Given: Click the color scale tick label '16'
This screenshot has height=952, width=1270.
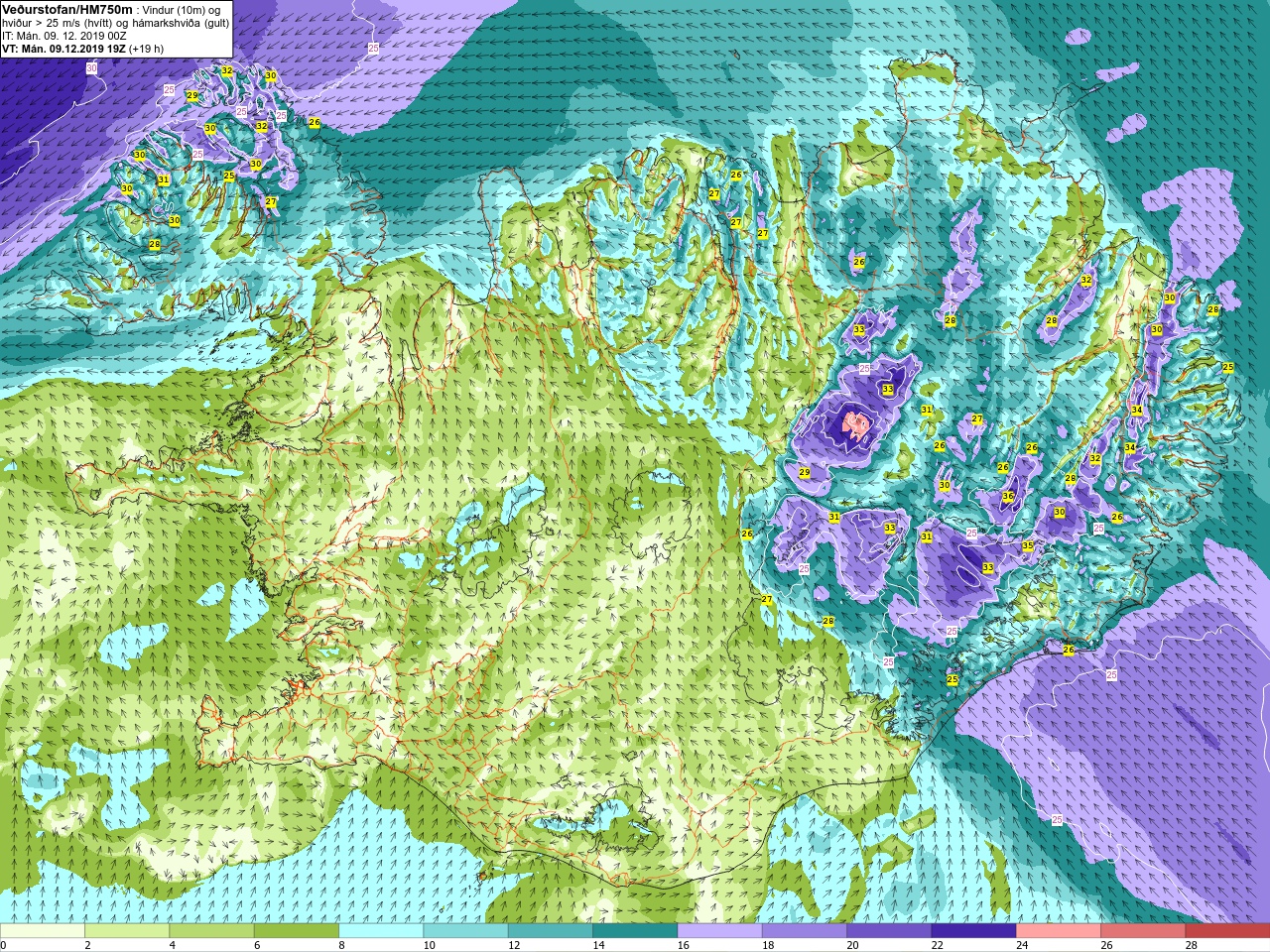Looking at the screenshot, I should click(683, 945).
